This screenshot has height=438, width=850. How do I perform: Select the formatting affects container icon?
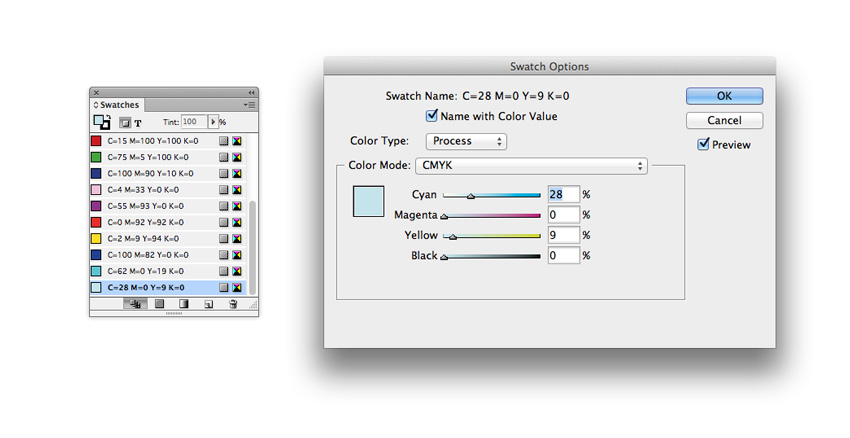(x=125, y=122)
